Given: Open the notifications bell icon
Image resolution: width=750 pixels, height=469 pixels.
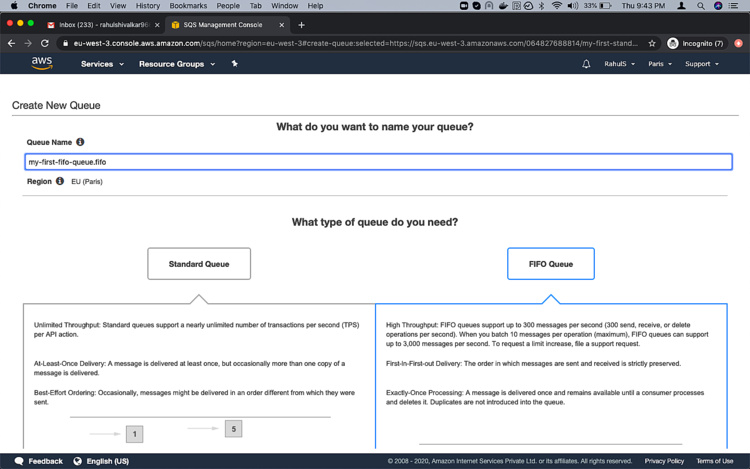Looking at the screenshot, I should 586,64.
